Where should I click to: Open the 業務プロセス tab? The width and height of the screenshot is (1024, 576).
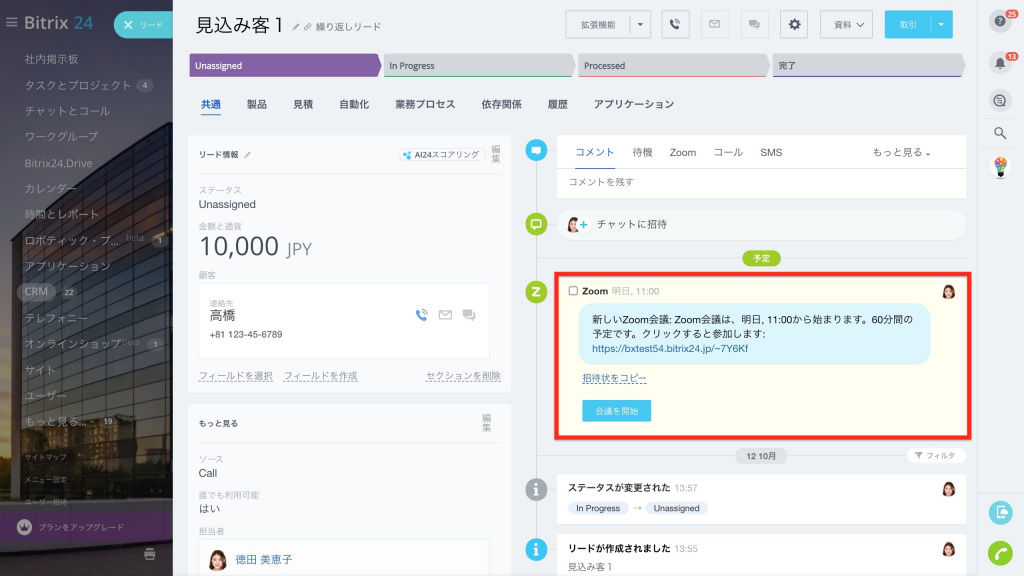click(x=425, y=104)
